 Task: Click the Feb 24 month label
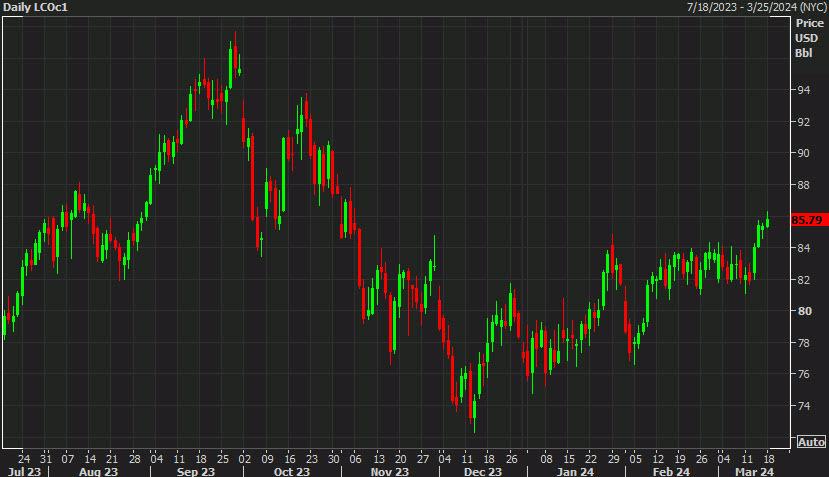pyautogui.click(x=671, y=471)
